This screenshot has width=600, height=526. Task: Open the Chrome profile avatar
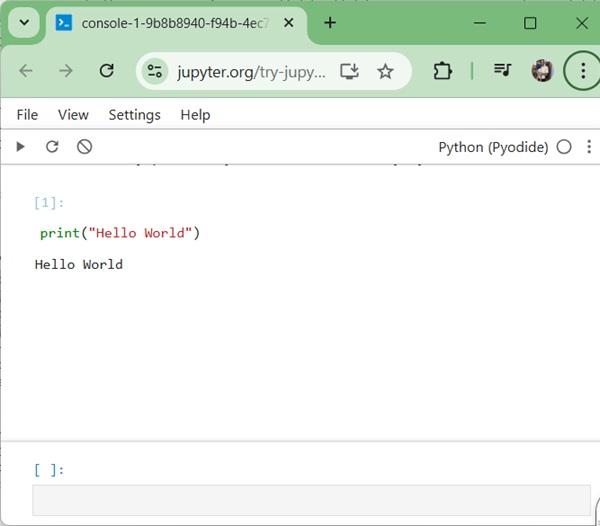tap(542, 70)
